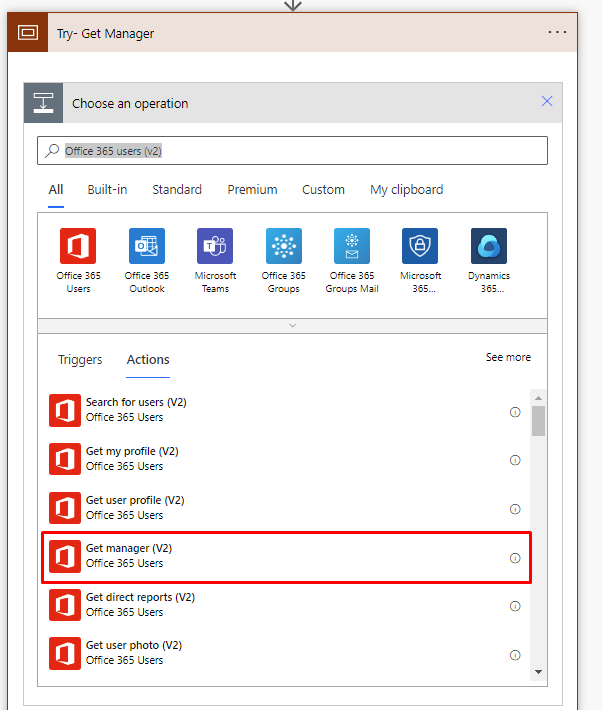Close the Choose an operation panel
Screen dimensions: 602x710
coord(547,101)
